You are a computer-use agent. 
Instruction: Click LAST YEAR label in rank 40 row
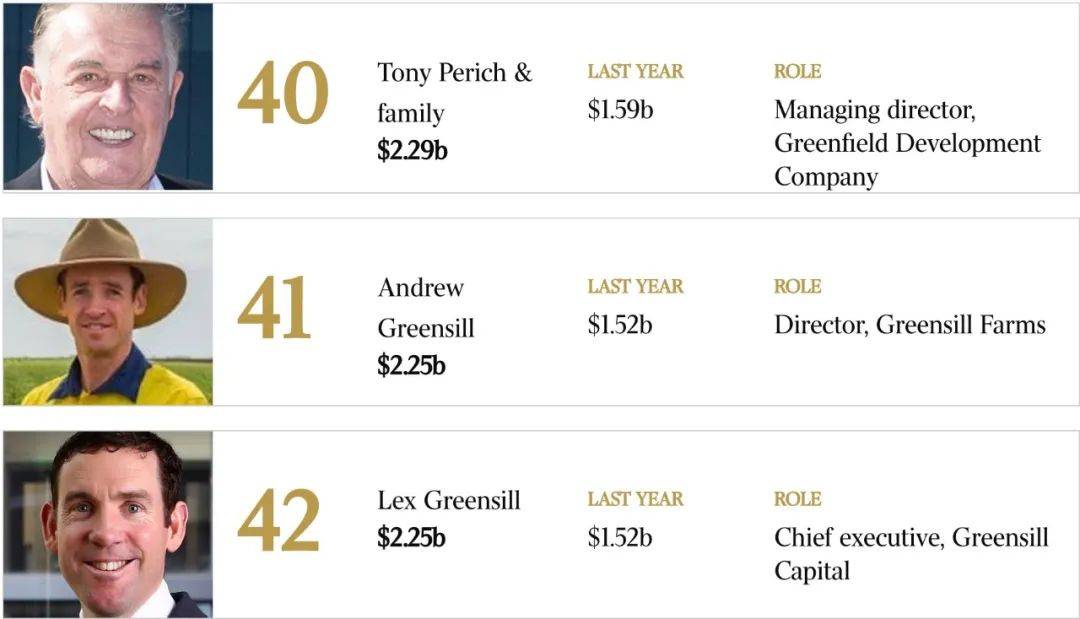[x=635, y=72]
